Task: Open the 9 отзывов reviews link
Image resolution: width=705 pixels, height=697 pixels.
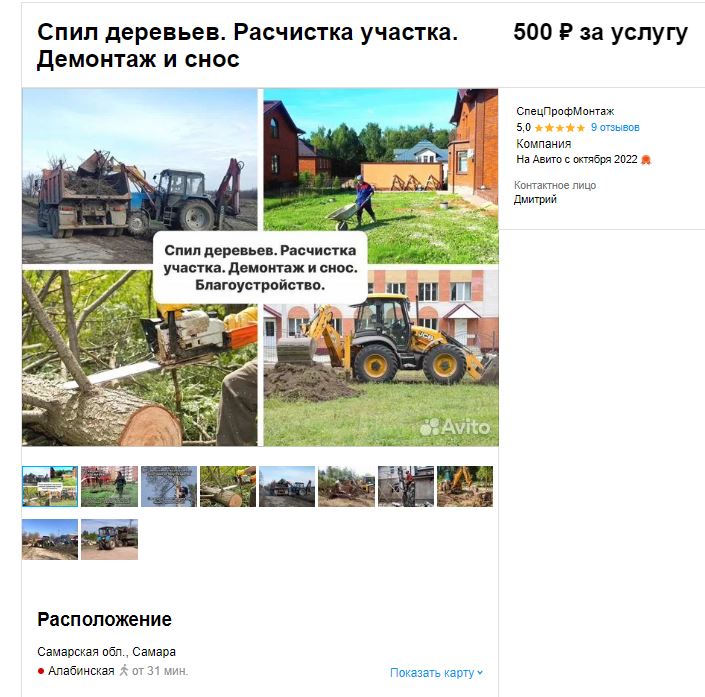Action: [x=615, y=127]
